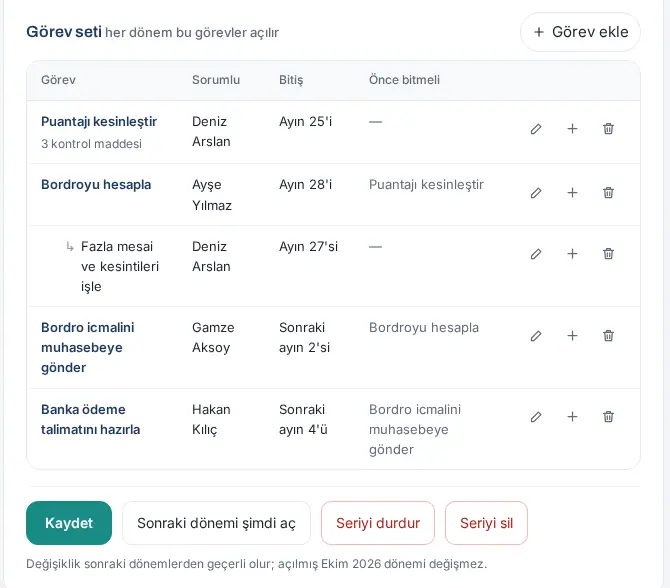
Task: Click Bordroyu hesapla dependency in Bordro icmalini row
Action: (424, 328)
